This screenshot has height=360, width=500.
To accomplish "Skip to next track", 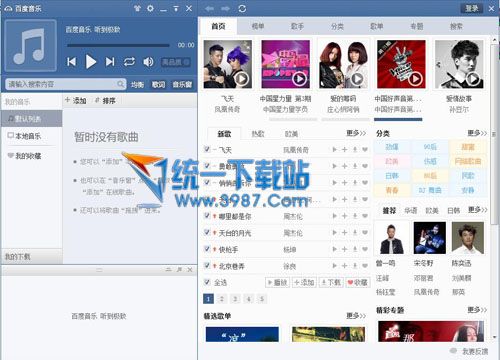I will coord(110,62).
